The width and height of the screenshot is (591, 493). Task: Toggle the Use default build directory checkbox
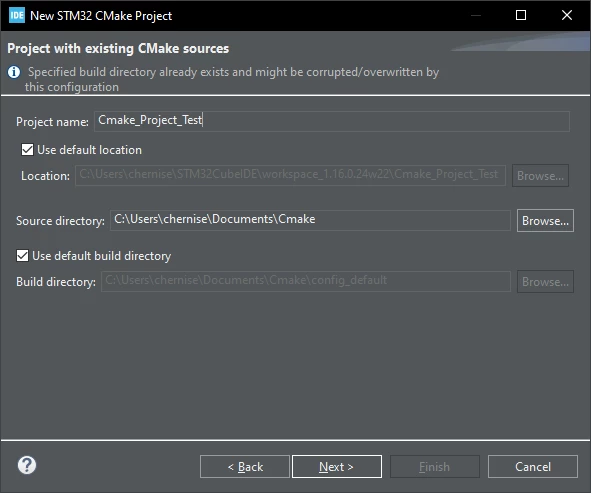pos(22,256)
